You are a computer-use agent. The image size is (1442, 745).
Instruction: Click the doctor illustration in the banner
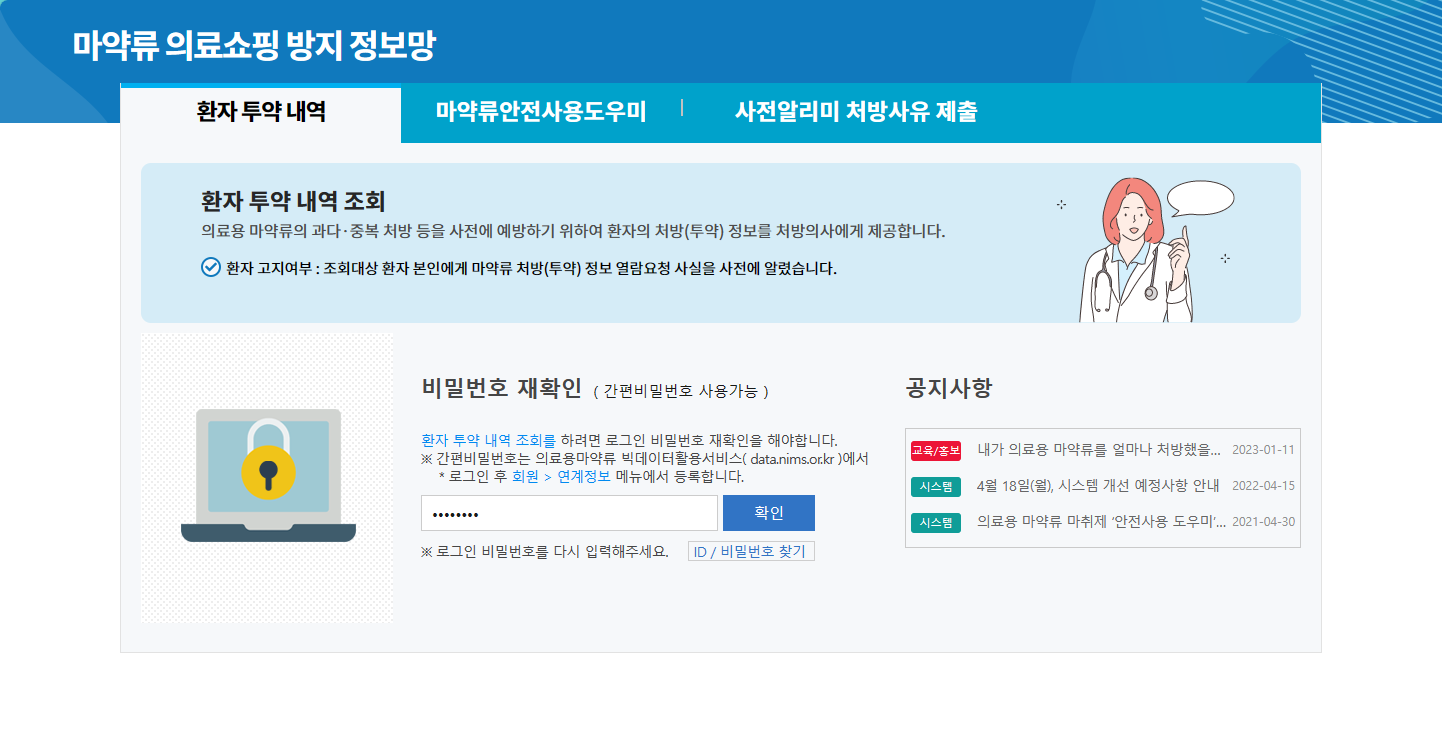pos(1135,255)
